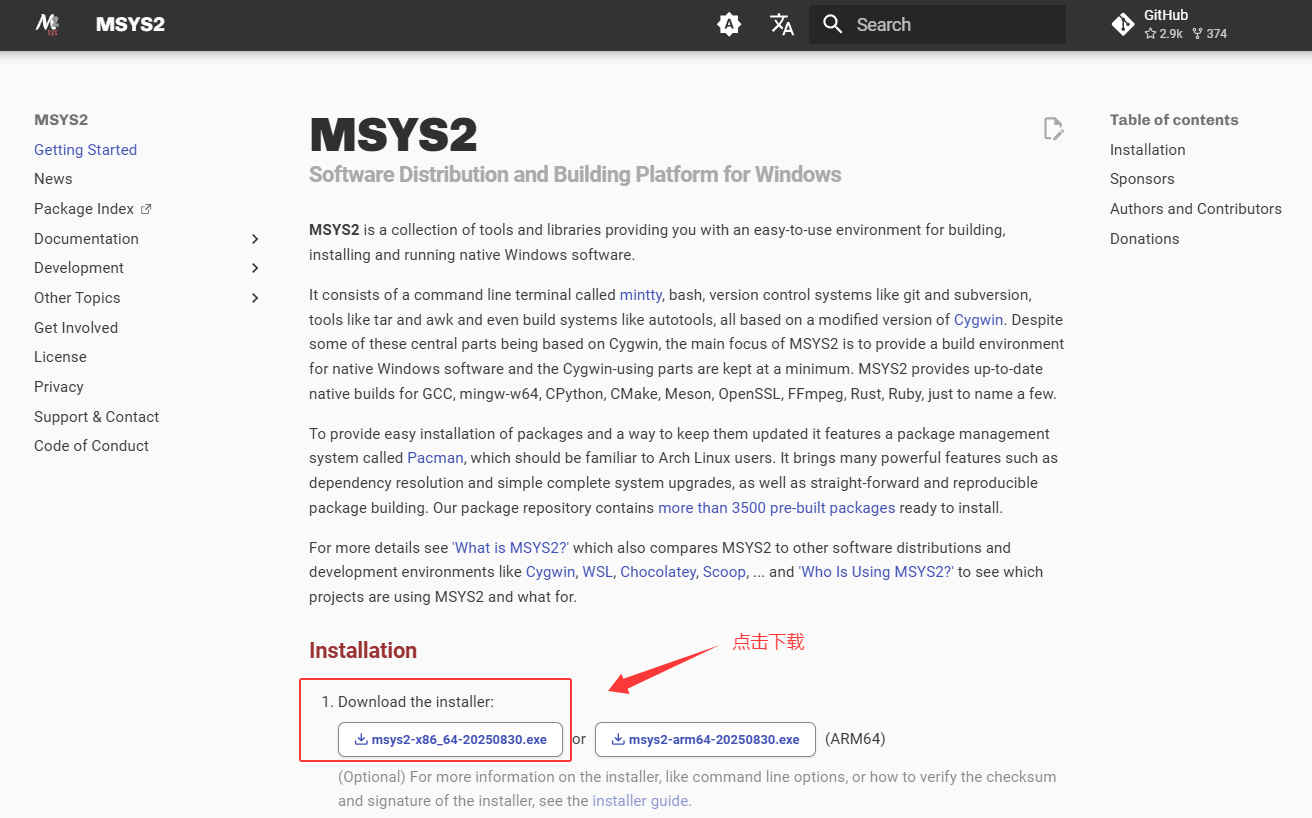The height and width of the screenshot is (818, 1312).
Task: Open the News page from the sidebar
Action: 53,178
